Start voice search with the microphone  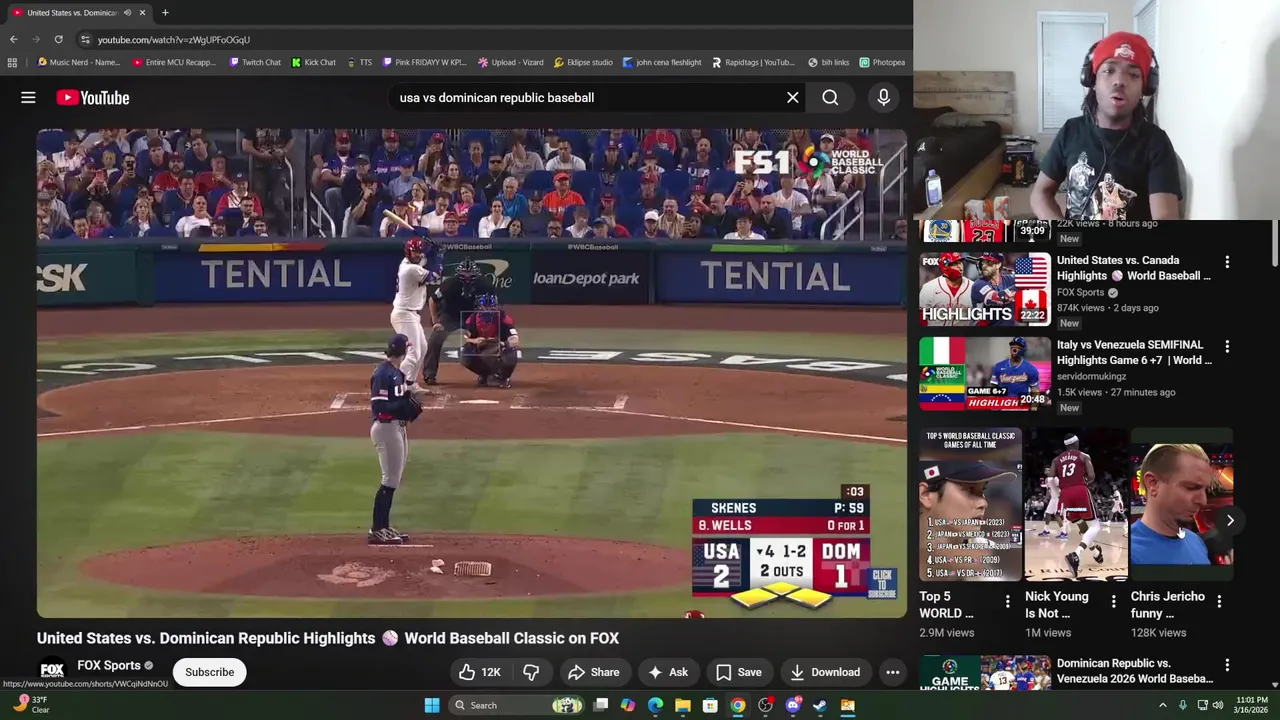883,97
